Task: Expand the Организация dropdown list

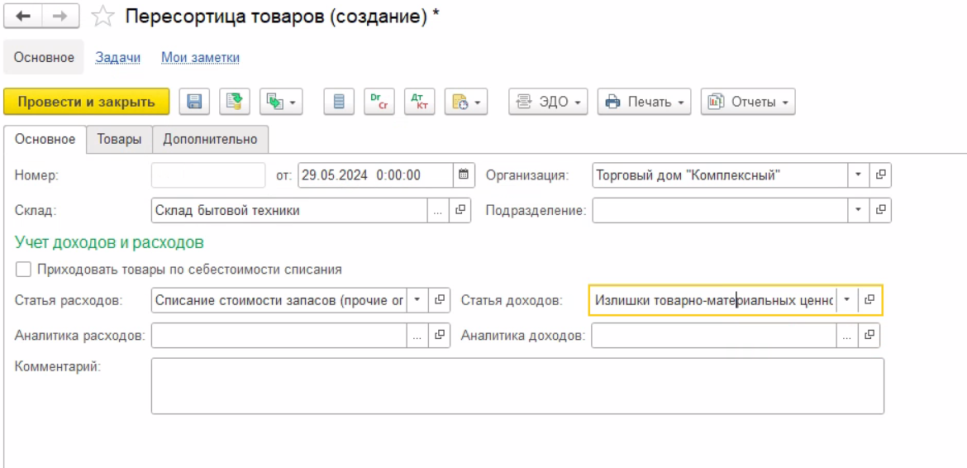Action: click(858, 175)
